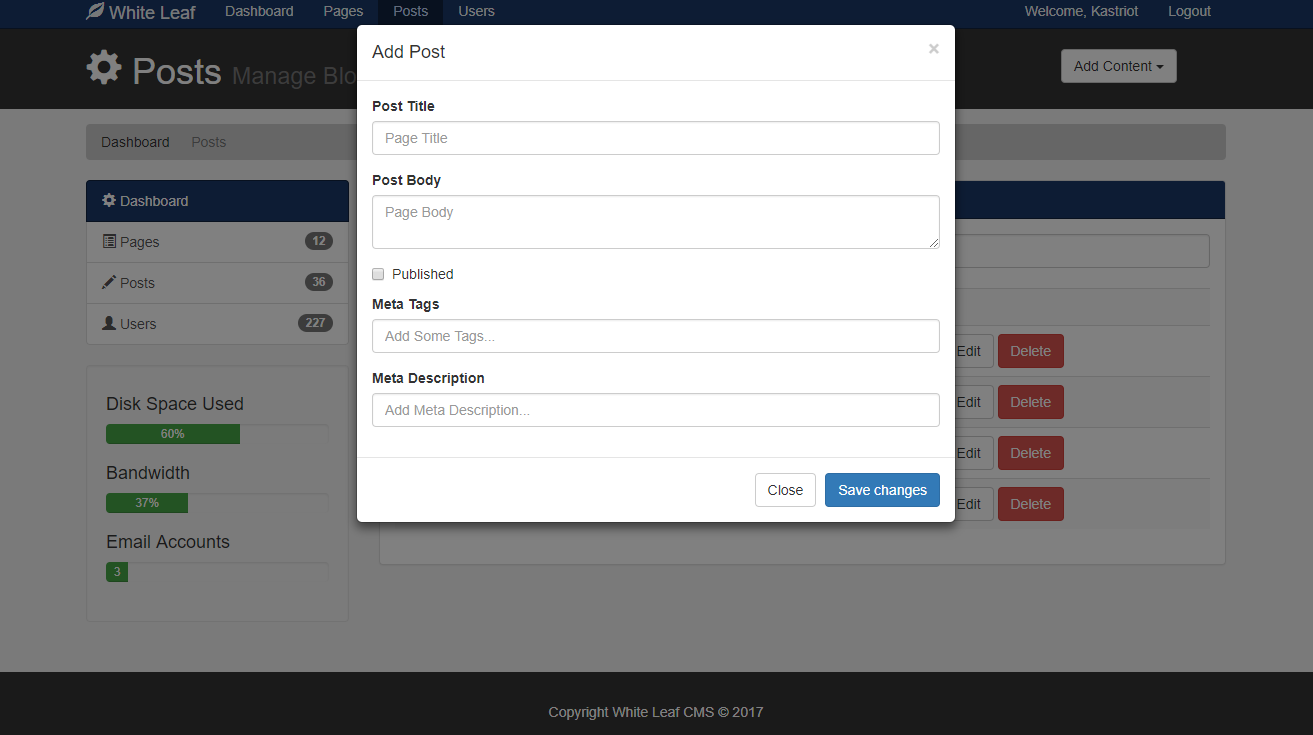This screenshot has width=1313, height=735.
Task: Click the Disk Space Used 60% progress bar
Action: click(x=173, y=434)
